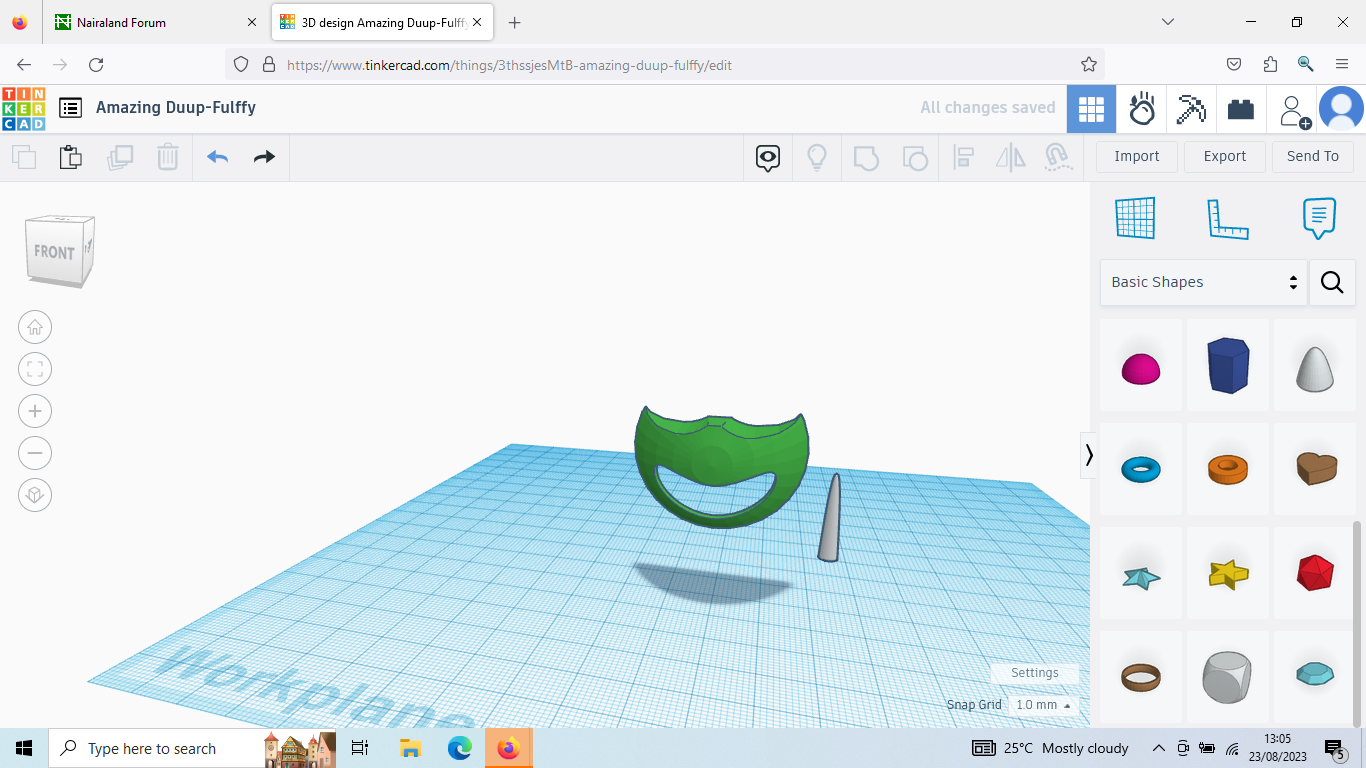
Task: Select the Ungroup tool
Action: coord(915,157)
